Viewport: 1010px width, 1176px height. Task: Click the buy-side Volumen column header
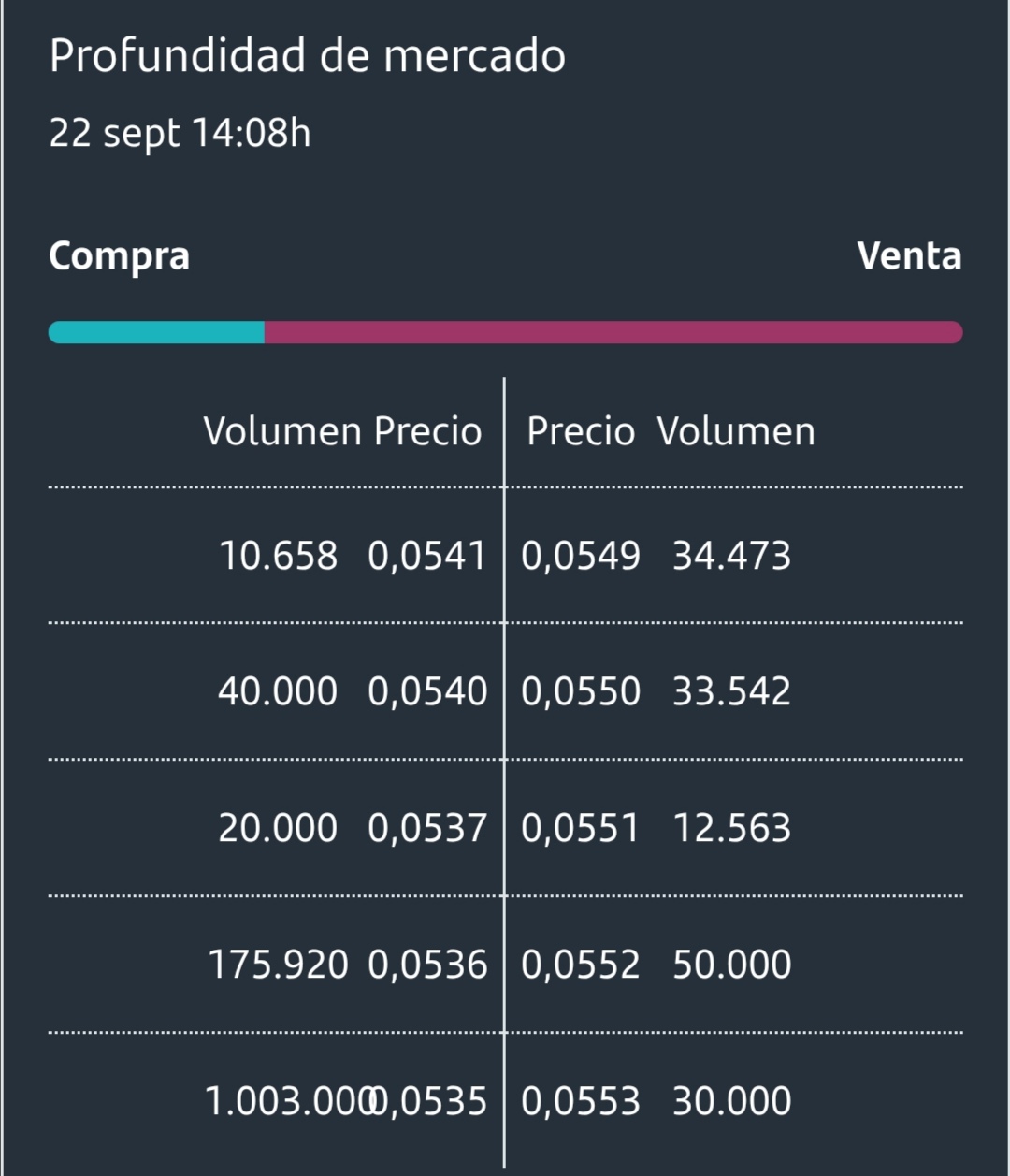pos(282,431)
